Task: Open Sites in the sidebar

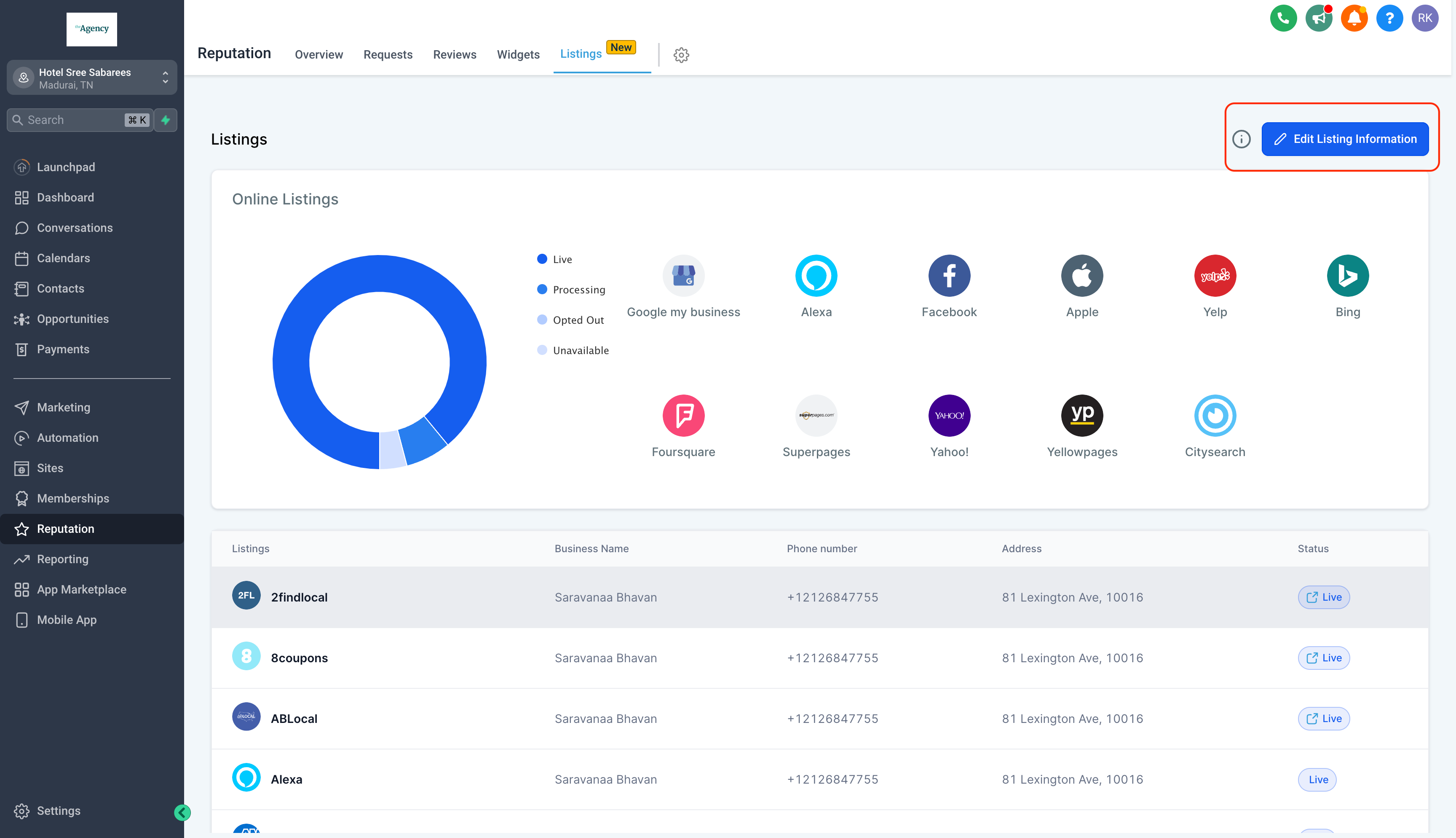Action: 92,468
